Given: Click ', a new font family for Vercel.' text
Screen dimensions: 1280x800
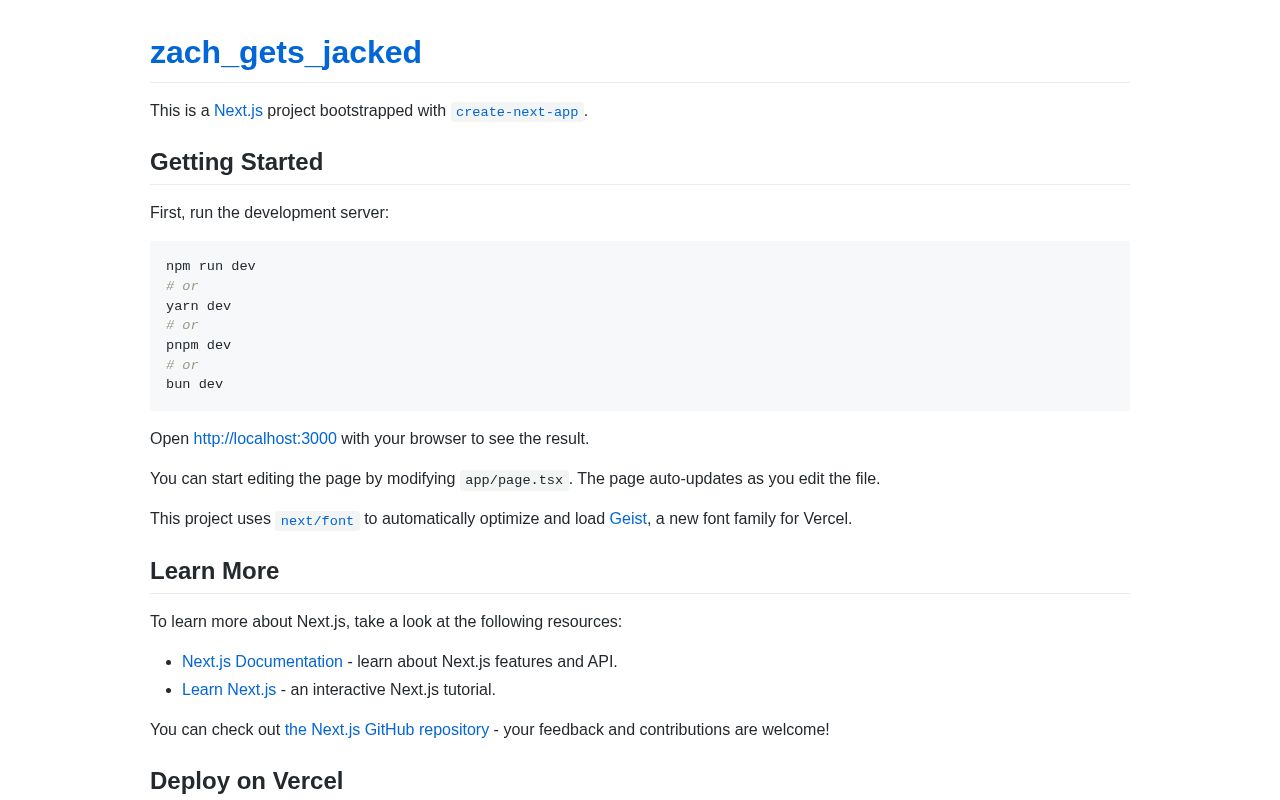Looking at the screenshot, I should click(750, 519).
